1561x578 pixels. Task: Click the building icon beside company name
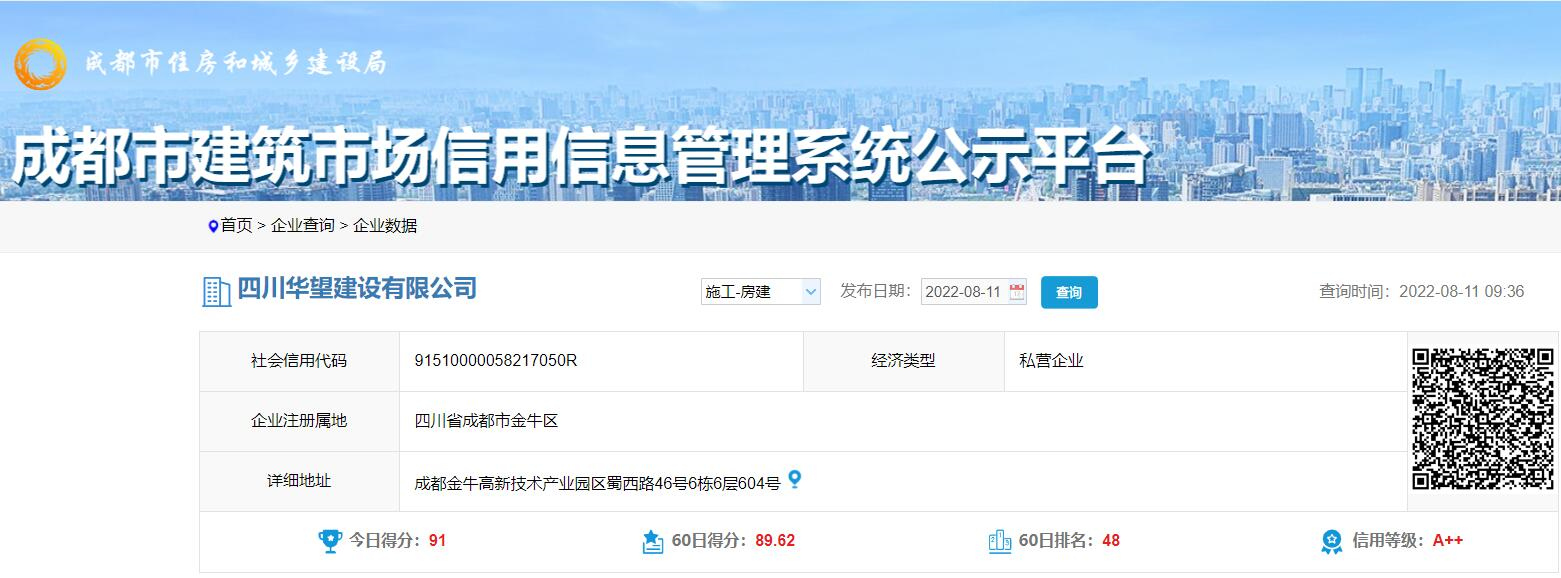click(217, 291)
